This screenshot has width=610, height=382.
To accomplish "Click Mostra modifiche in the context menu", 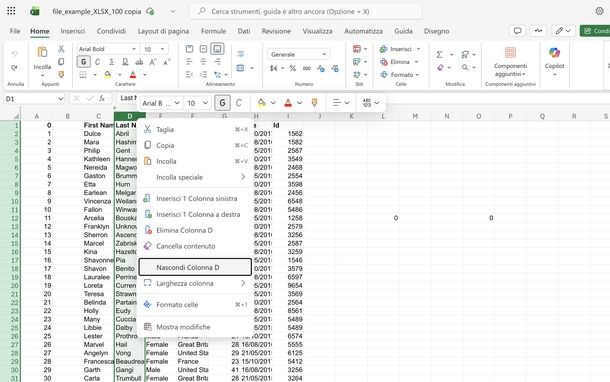I will 195,327.
